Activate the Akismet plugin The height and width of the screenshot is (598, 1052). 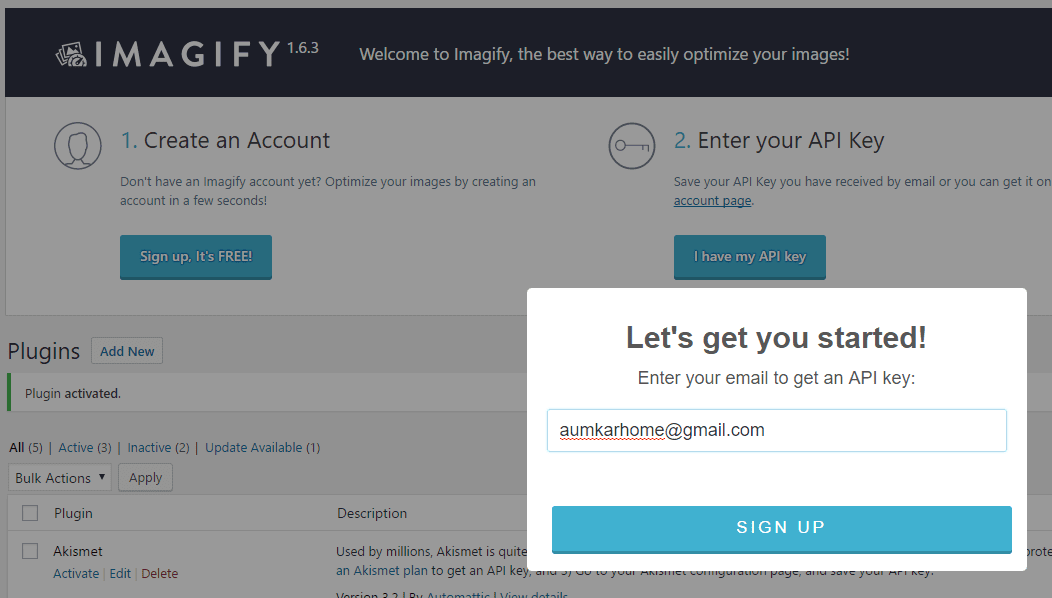tap(76, 574)
